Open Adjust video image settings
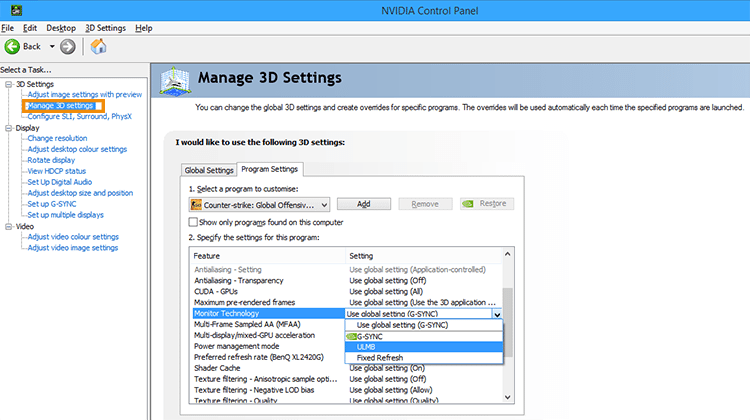 click(73, 248)
